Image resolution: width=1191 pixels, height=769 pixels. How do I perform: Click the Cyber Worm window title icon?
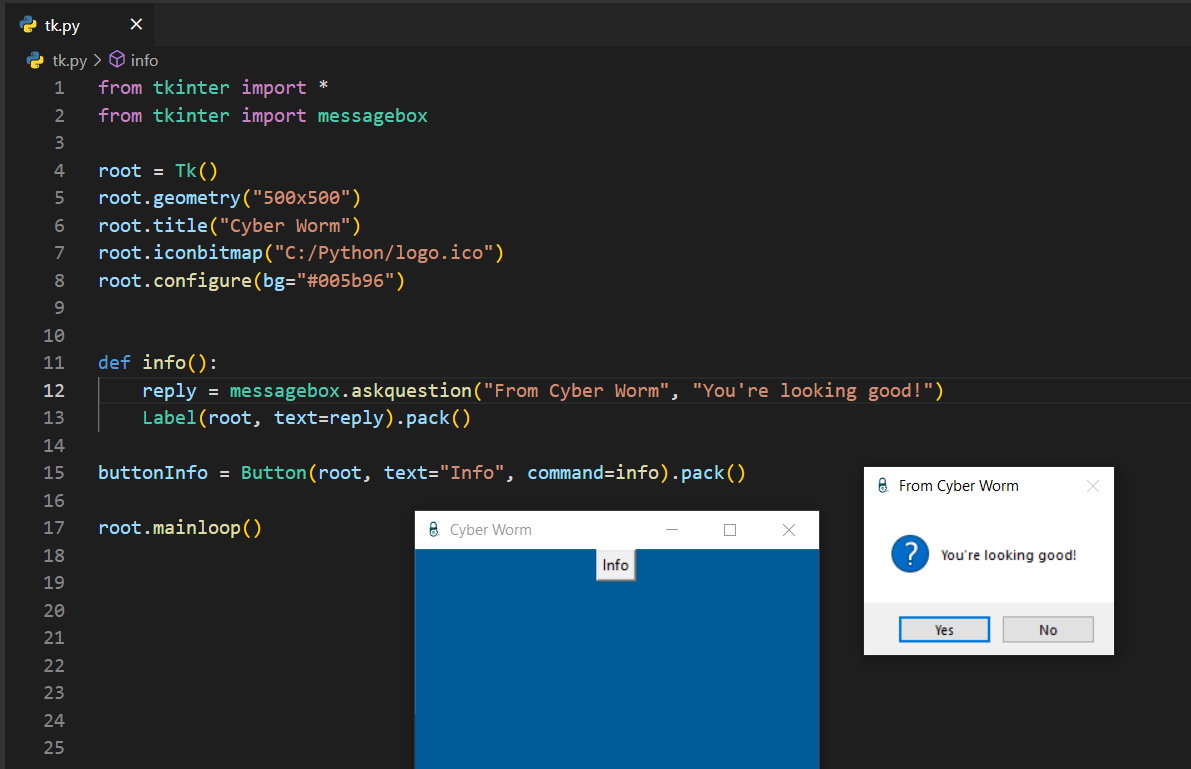[x=433, y=530]
